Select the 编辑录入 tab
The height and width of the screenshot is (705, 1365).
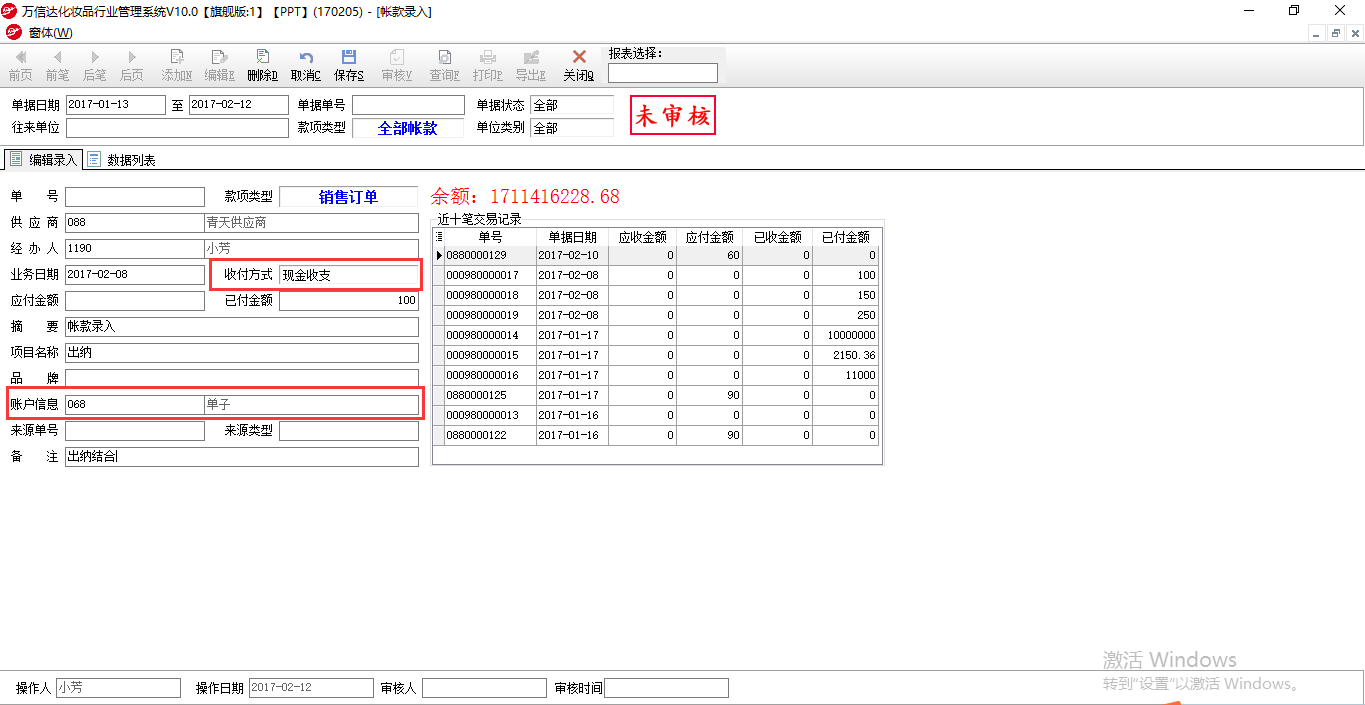tap(44, 160)
